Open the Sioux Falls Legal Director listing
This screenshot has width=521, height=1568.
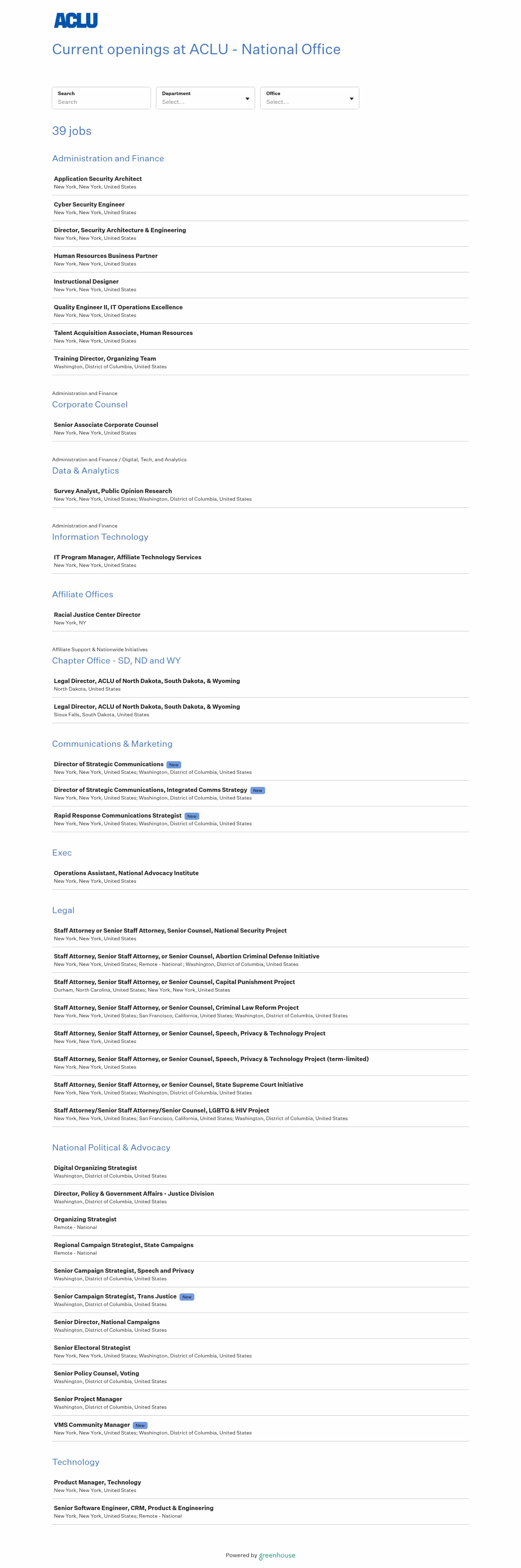147,707
